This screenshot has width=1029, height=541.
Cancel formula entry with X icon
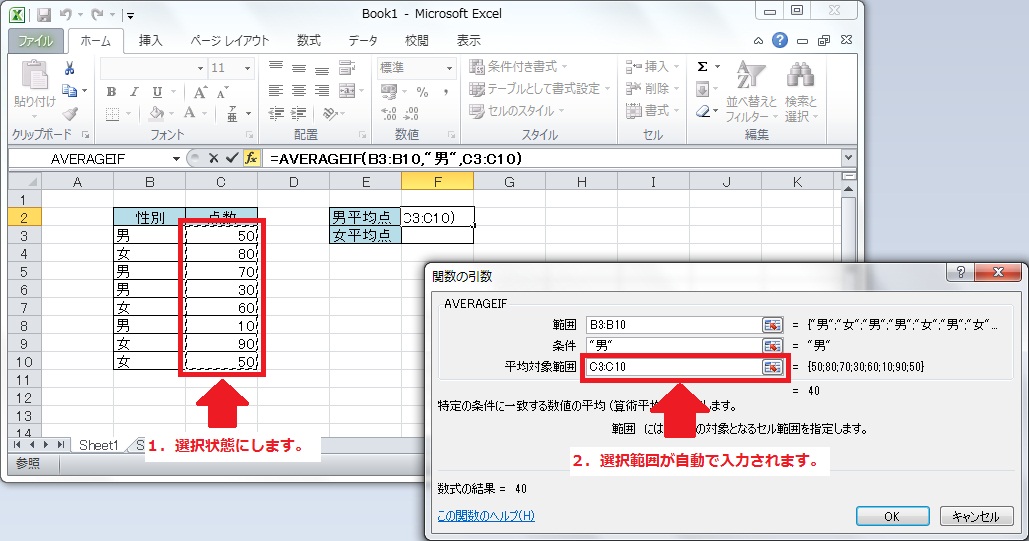pyautogui.click(x=213, y=158)
